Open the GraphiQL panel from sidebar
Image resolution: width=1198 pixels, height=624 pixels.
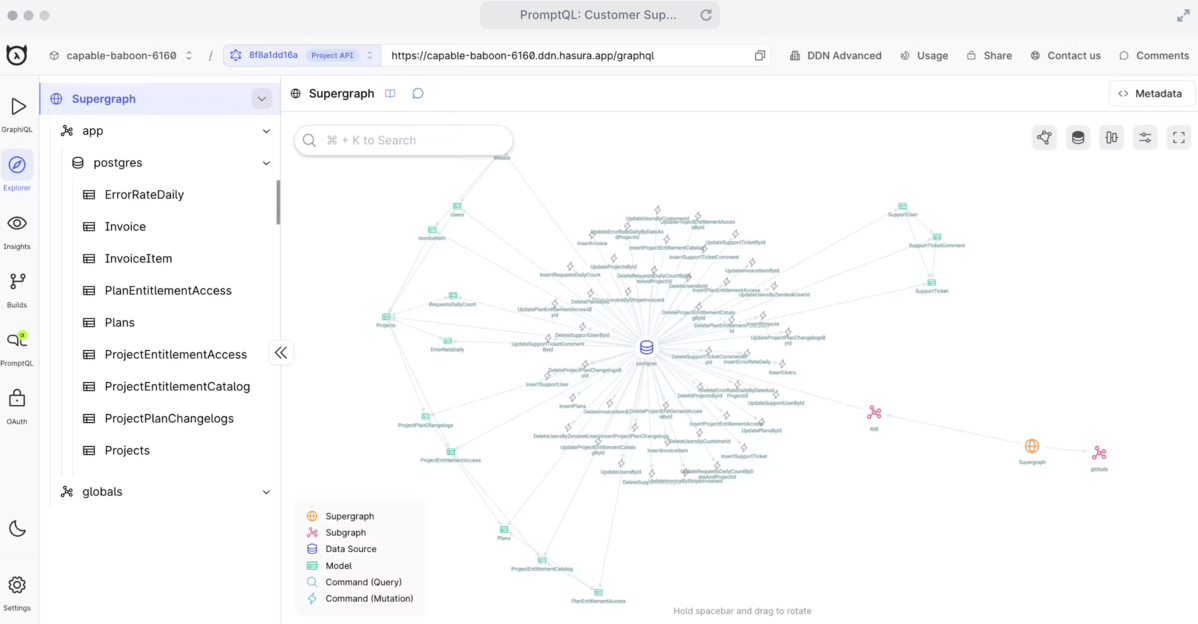tap(17, 113)
